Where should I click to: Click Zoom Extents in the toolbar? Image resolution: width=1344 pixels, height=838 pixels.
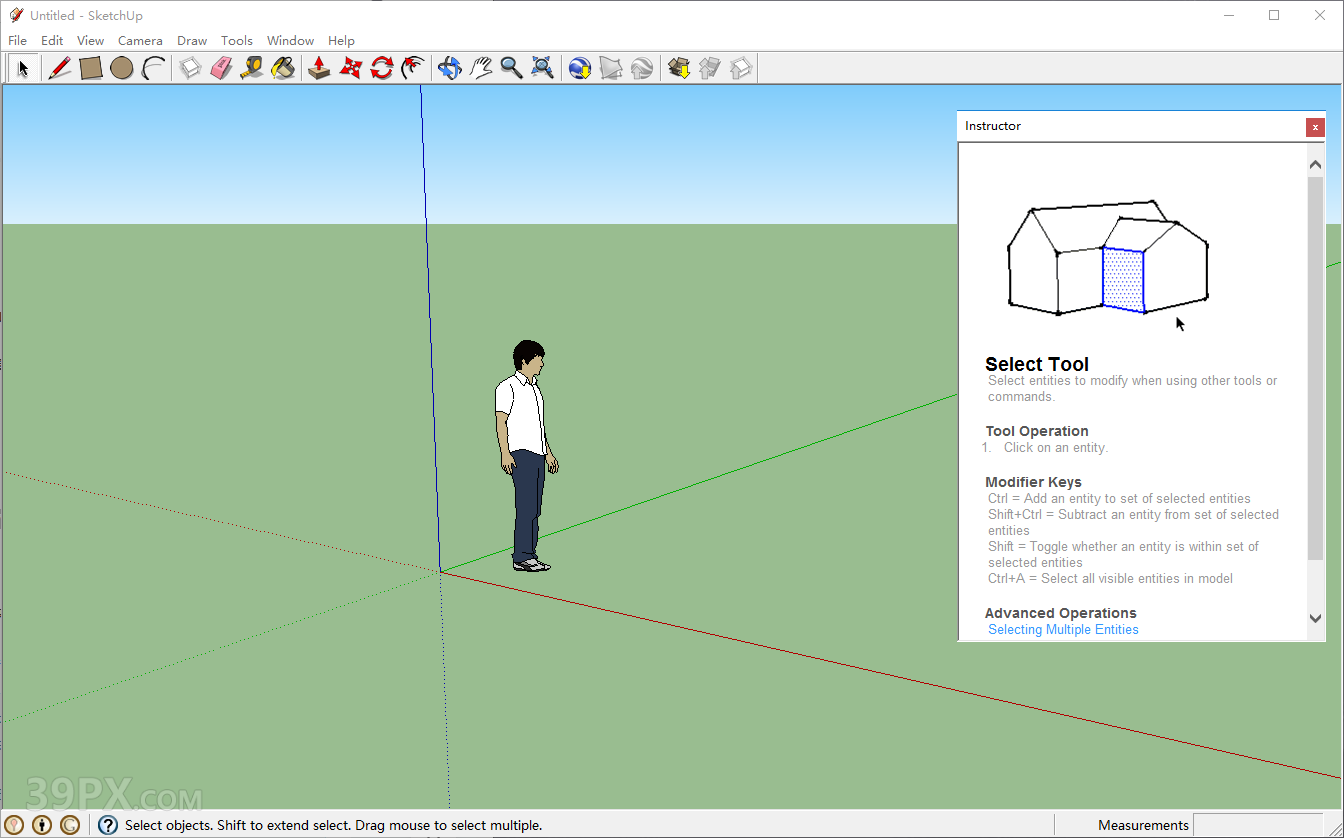click(x=542, y=68)
